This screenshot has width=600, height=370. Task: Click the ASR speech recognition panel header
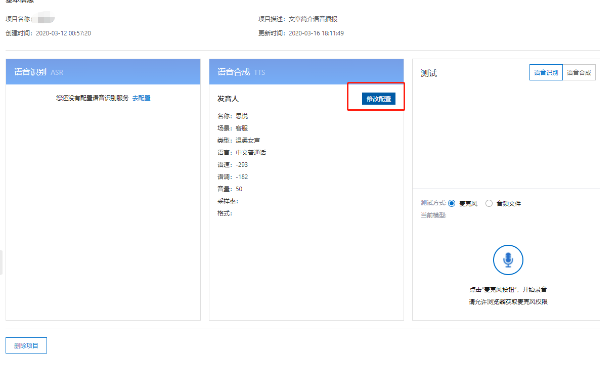click(x=103, y=72)
